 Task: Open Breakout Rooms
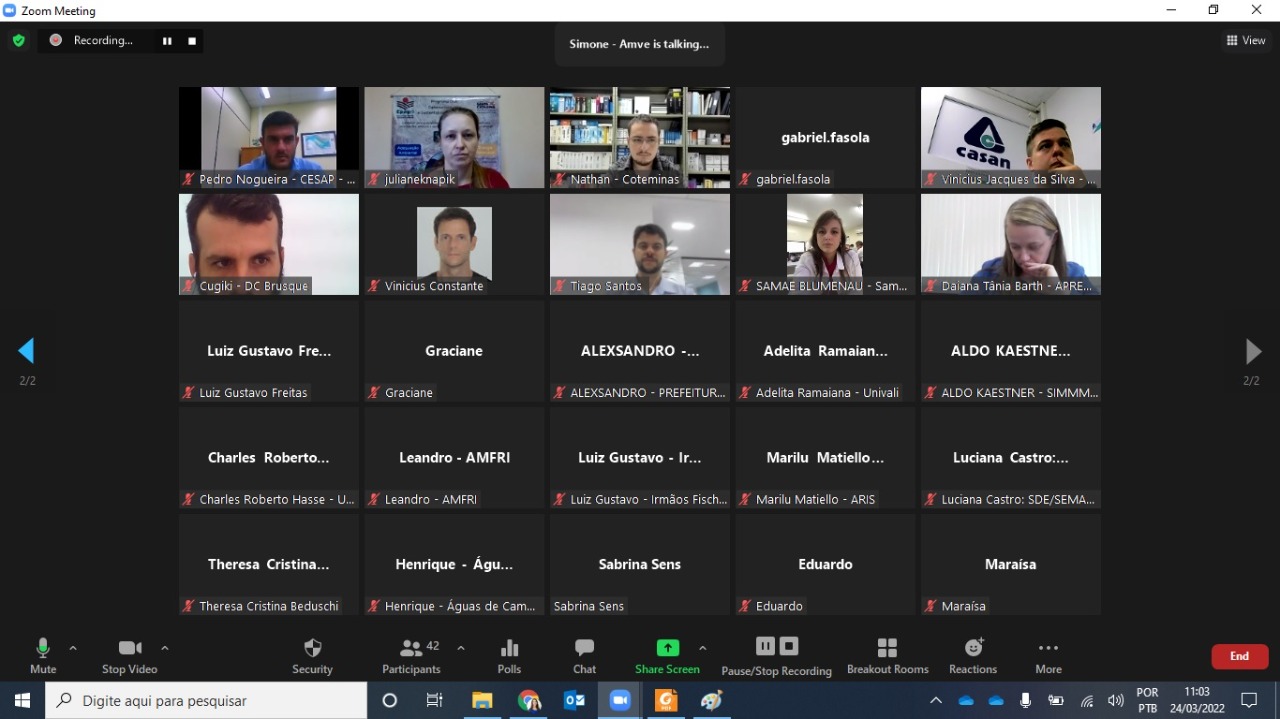[x=887, y=655]
